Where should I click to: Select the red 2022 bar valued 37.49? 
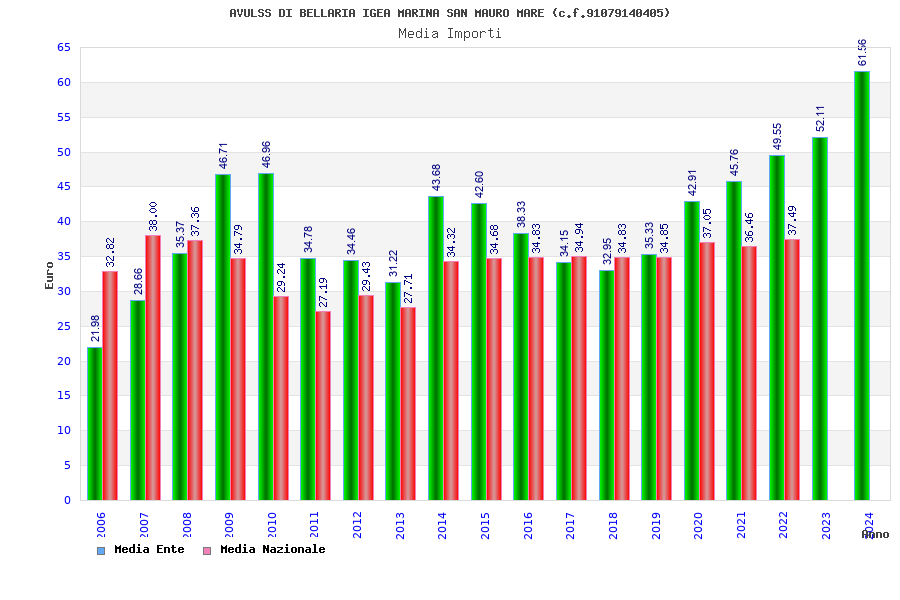click(792, 369)
